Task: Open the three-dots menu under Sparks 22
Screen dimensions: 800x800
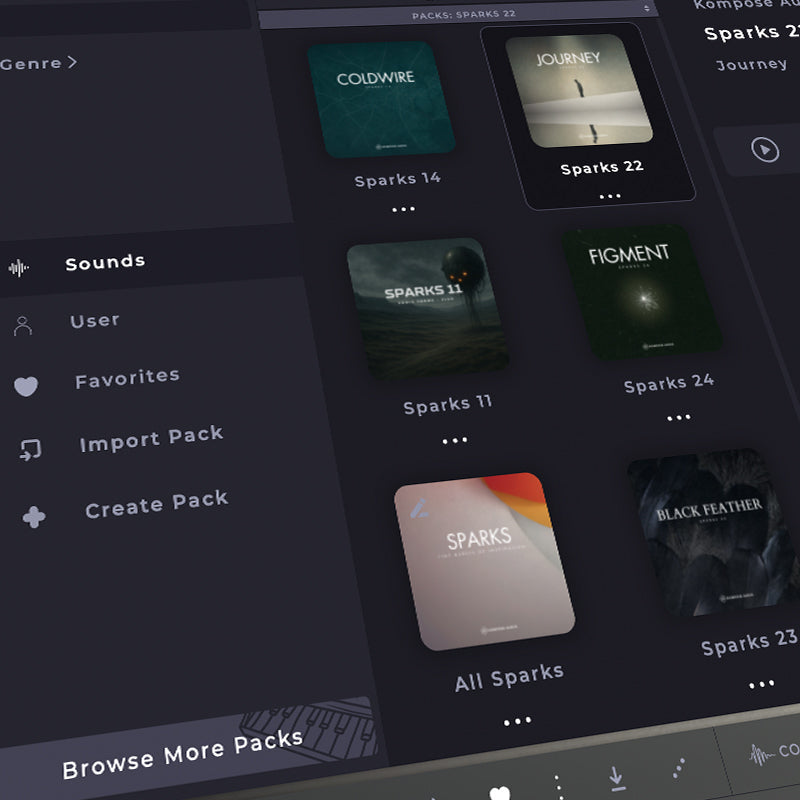Action: [610, 196]
